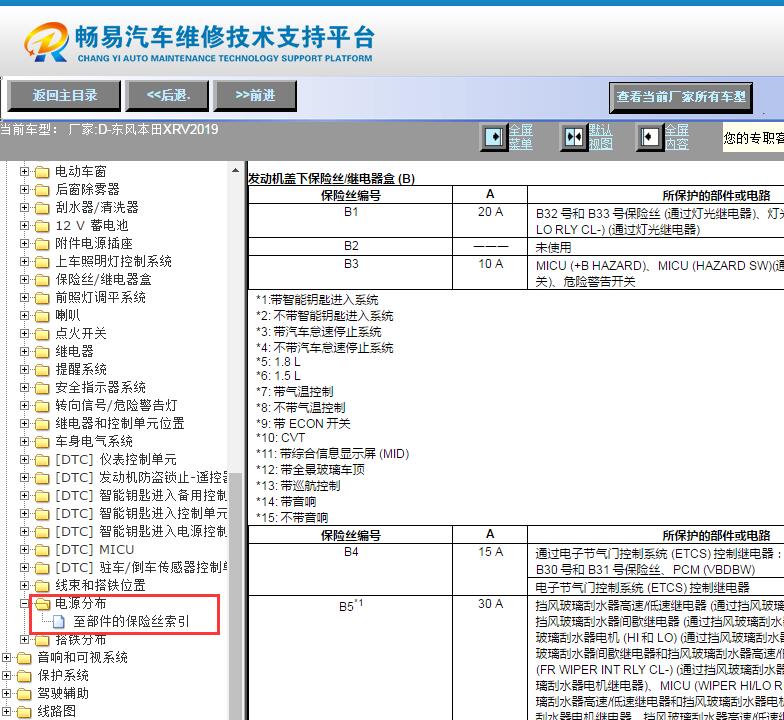Click the 返回主目录 button
The width and height of the screenshot is (784, 720).
(64, 96)
